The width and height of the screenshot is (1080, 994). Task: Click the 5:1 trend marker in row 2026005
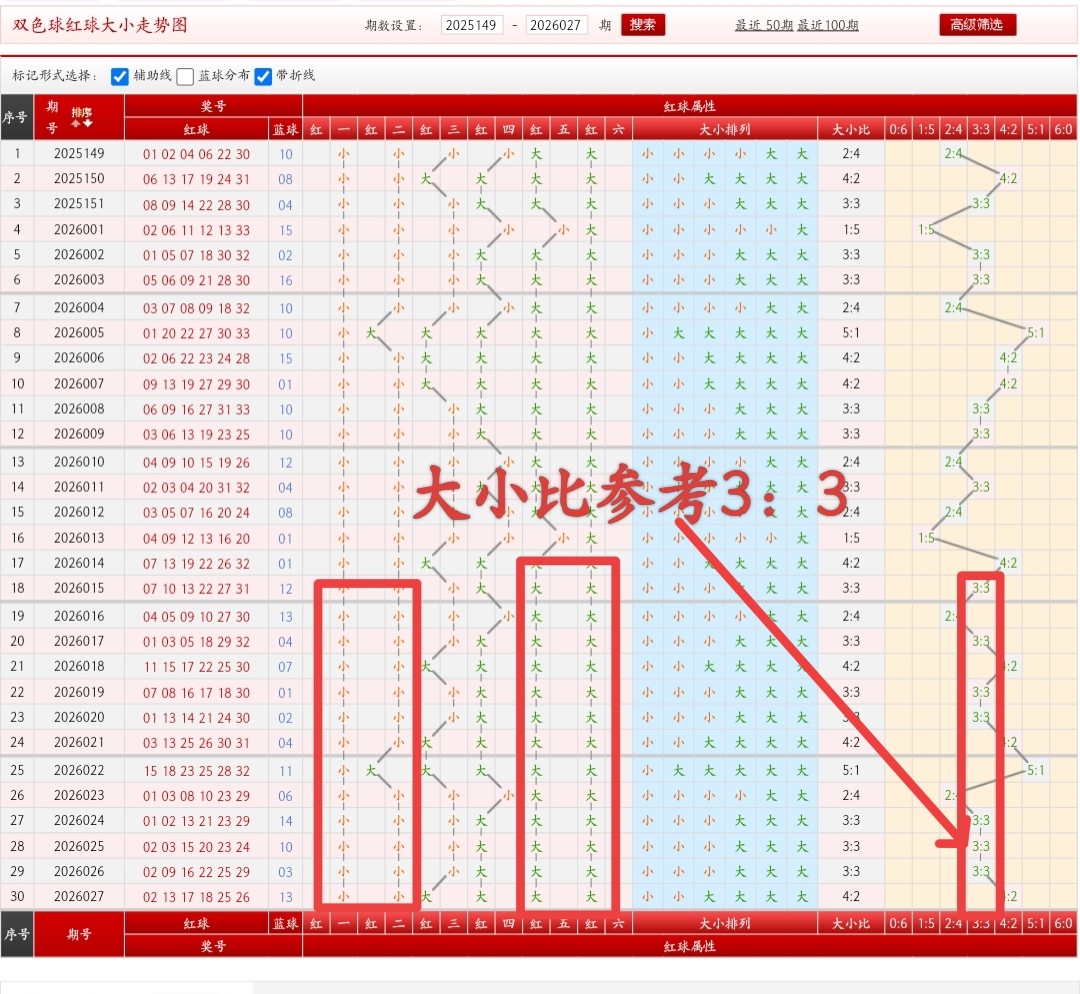1036,333
